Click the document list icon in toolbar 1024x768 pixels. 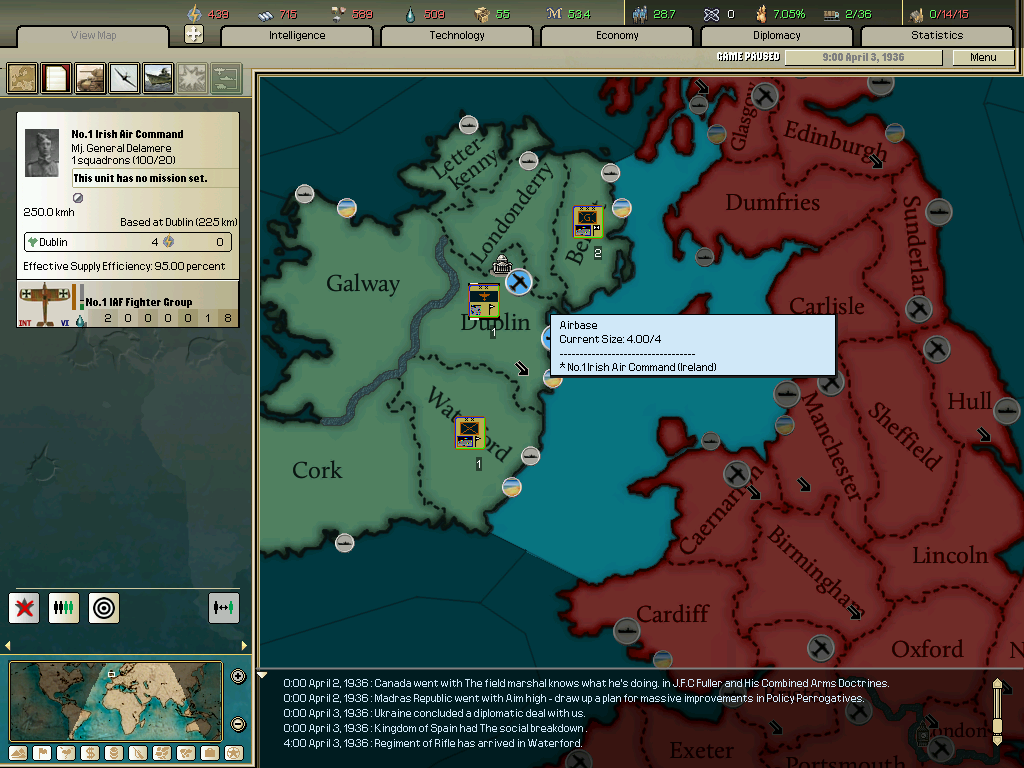tap(56, 77)
